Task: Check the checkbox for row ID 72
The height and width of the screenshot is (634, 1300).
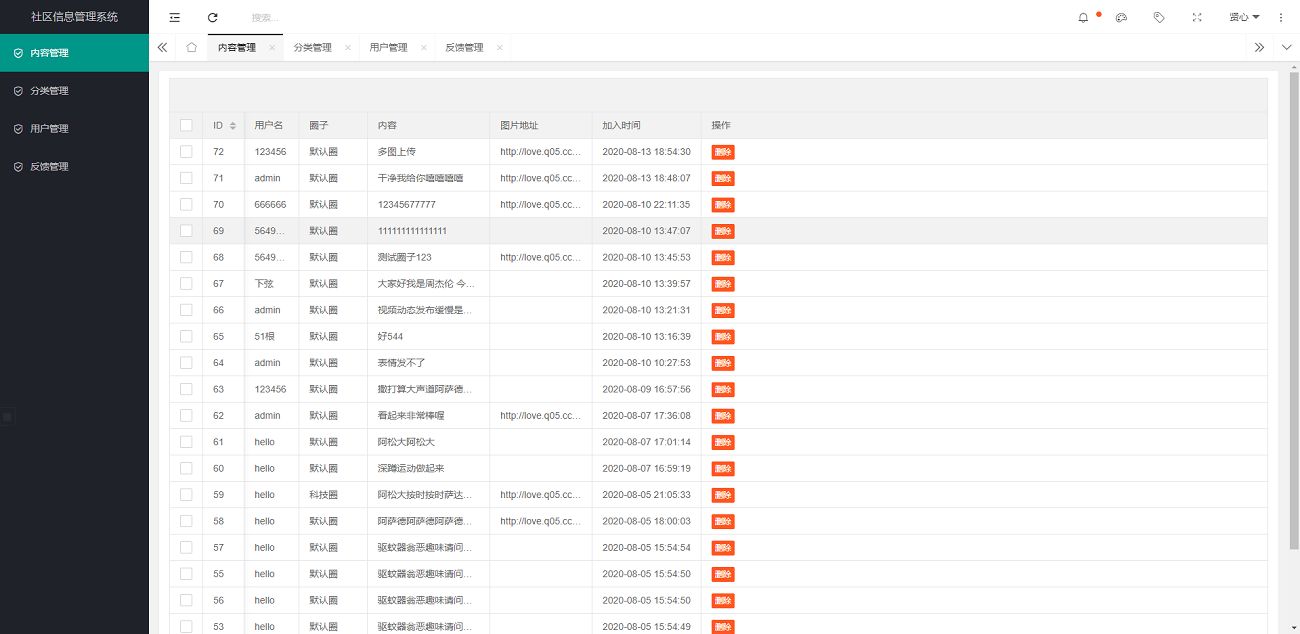Action: click(x=186, y=151)
